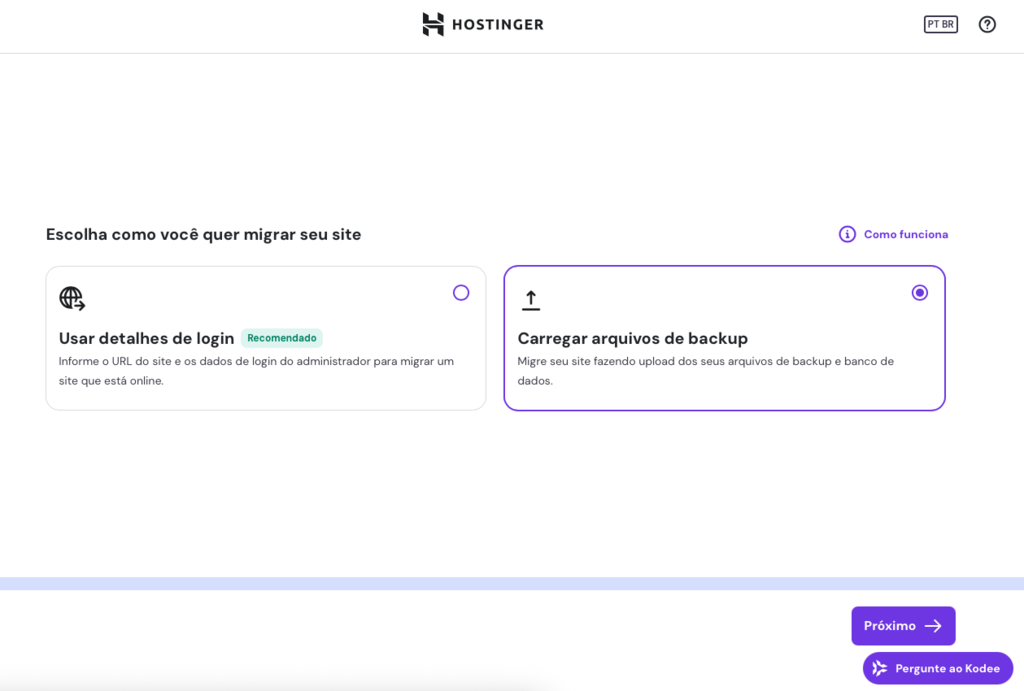Screen dimensions: 1024x691
Task: Click the globe migration icon on login card
Action: coord(71,298)
